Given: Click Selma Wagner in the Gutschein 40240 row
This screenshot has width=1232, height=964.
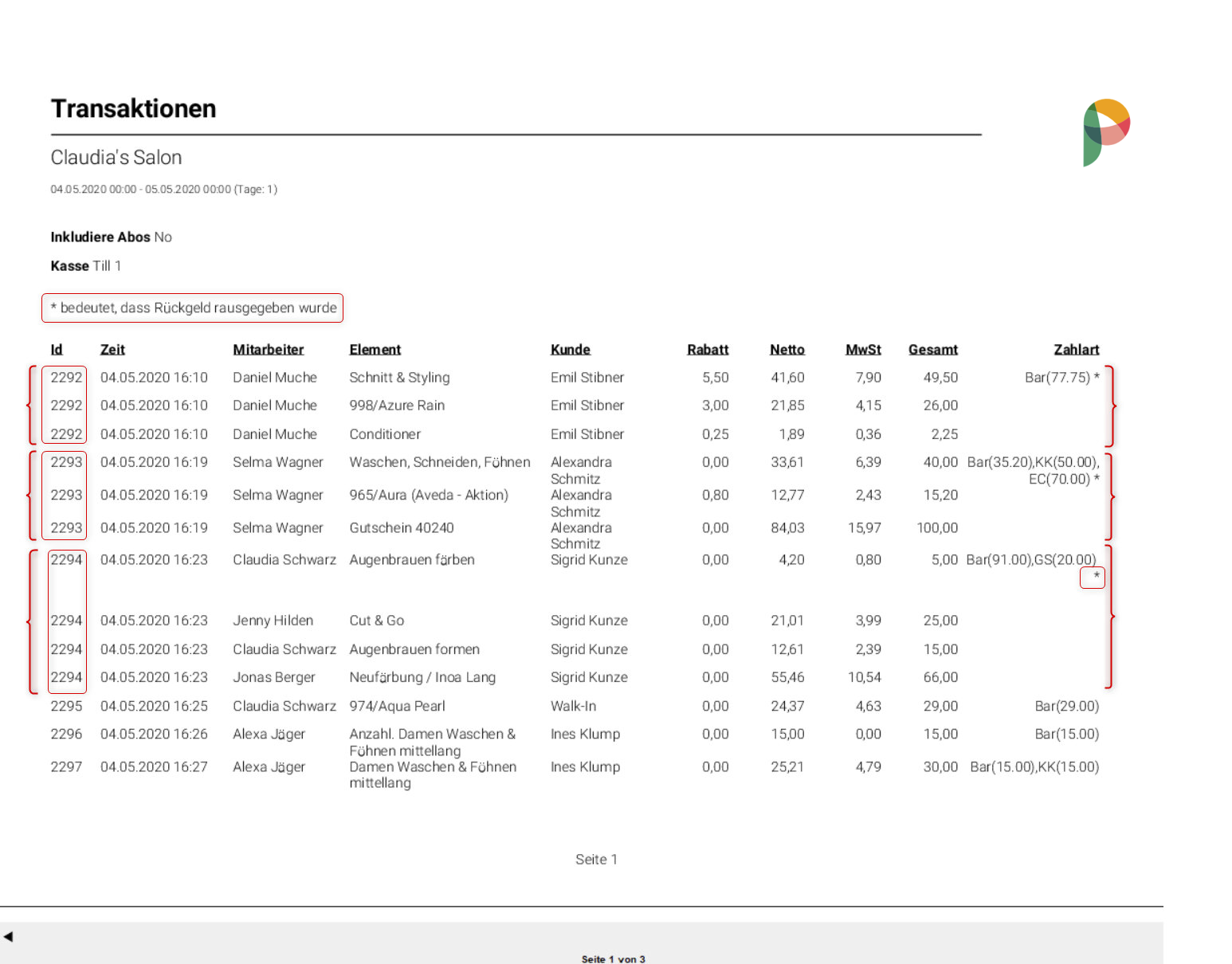Looking at the screenshot, I should click(x=278, y=528).
